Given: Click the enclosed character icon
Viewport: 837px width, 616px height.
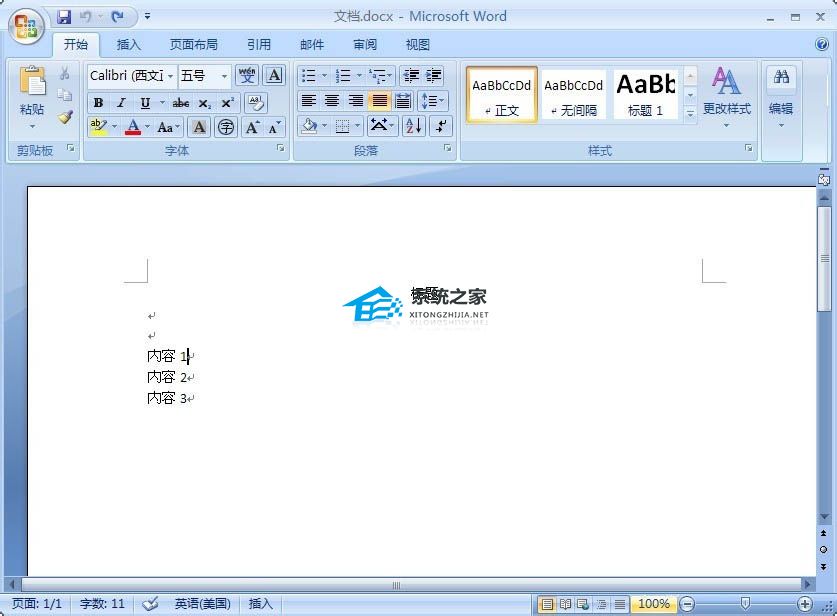Looking at the screenshot, I should [x=226, y=127].
